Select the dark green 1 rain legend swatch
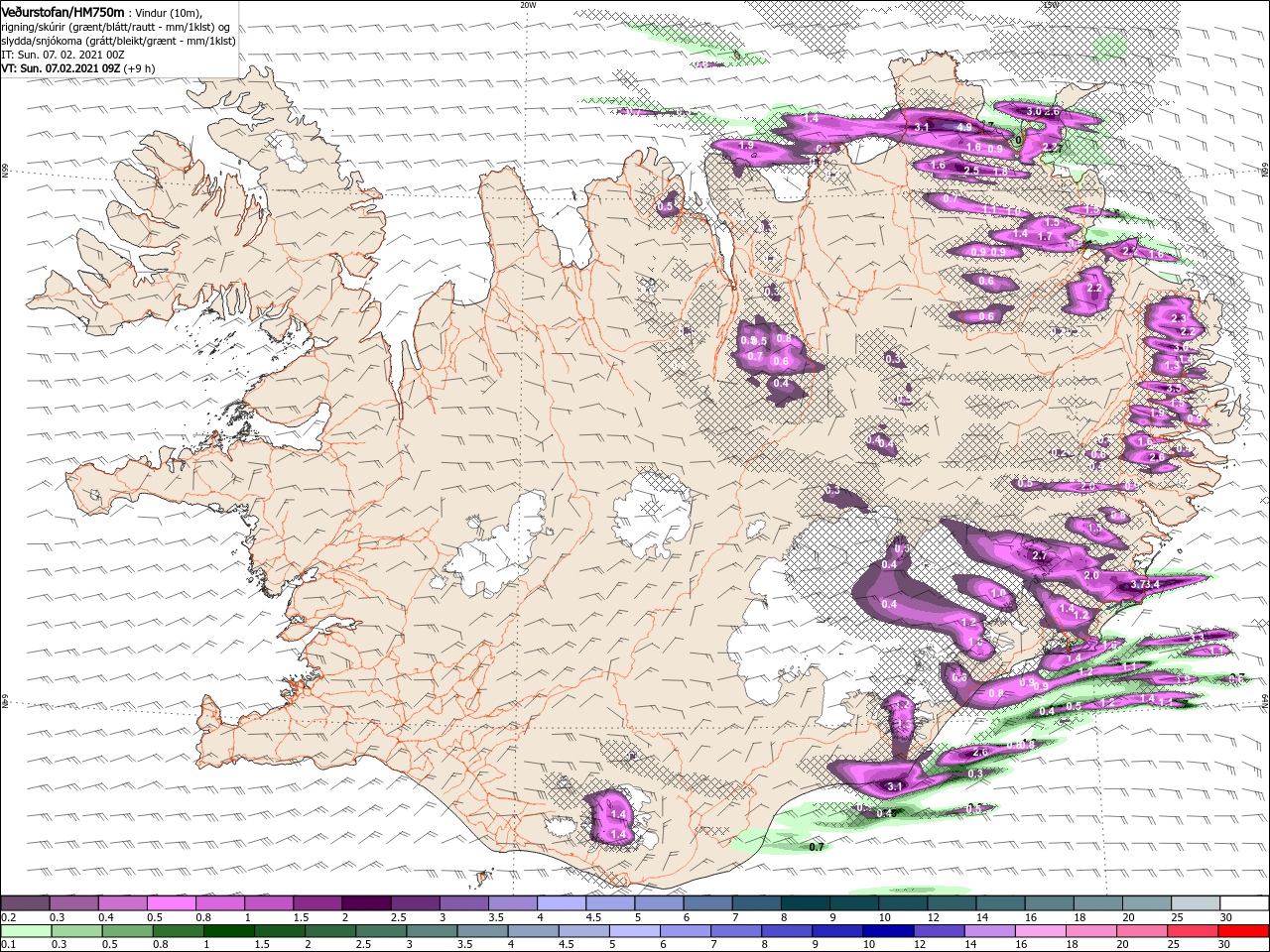 pos(229,931)
